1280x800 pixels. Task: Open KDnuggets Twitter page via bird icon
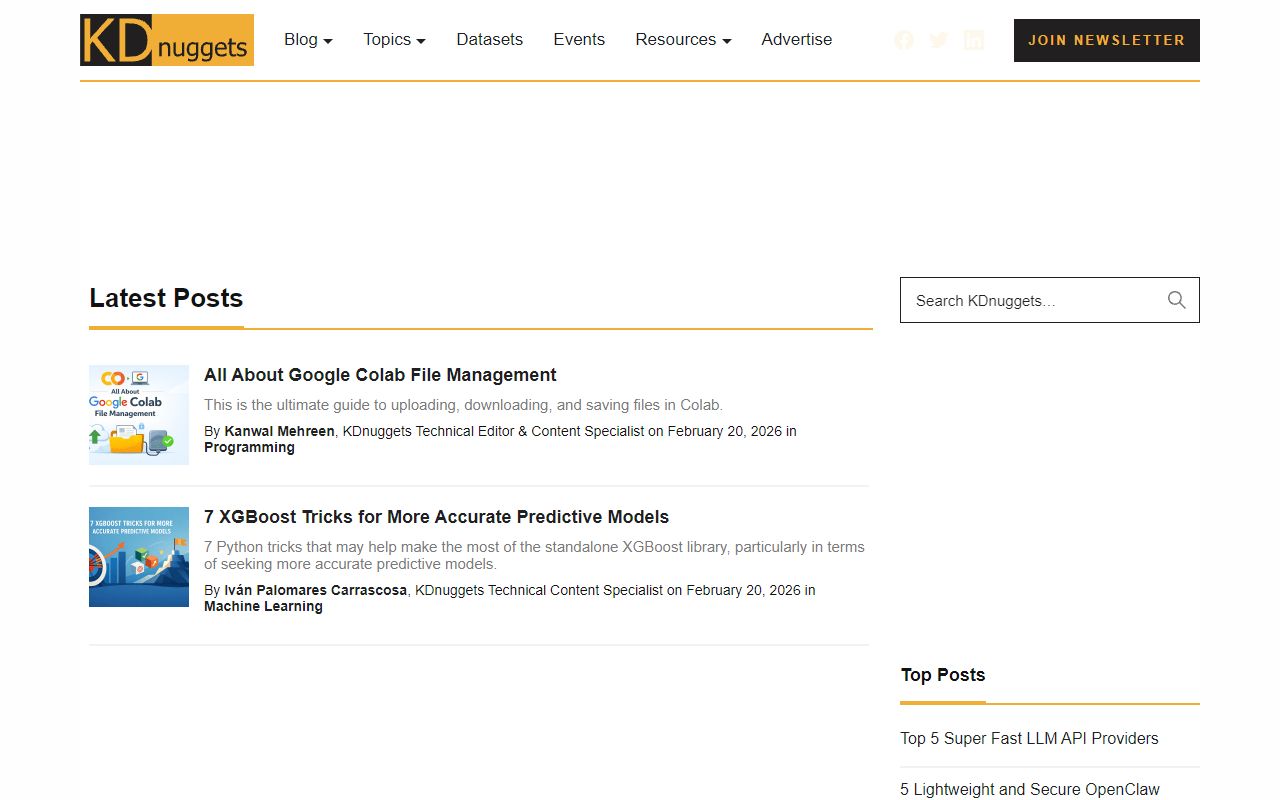938,40
